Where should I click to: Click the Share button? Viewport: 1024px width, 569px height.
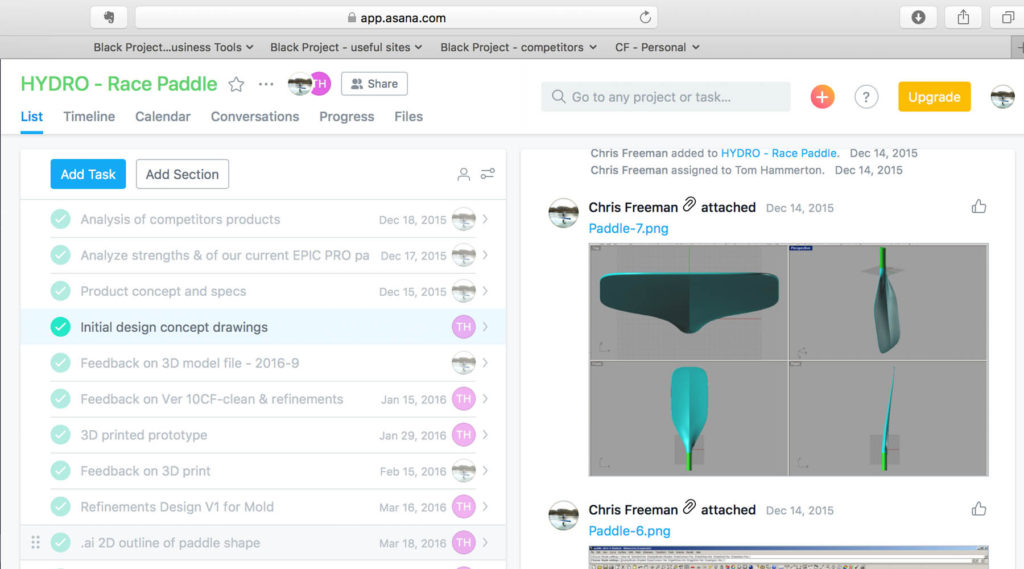click(374, 84)
